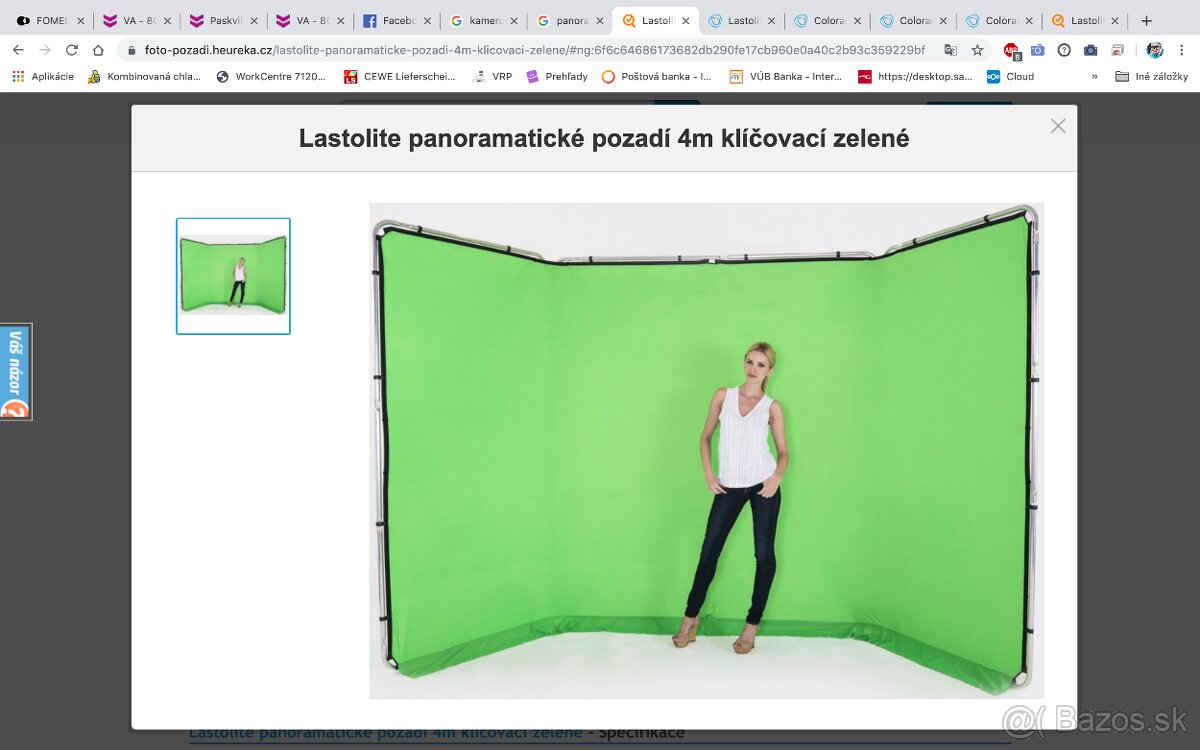Expand the hidden bookmarks overflow chevron
This screenshot has width=1200, height=750.
coord(1094,76)
